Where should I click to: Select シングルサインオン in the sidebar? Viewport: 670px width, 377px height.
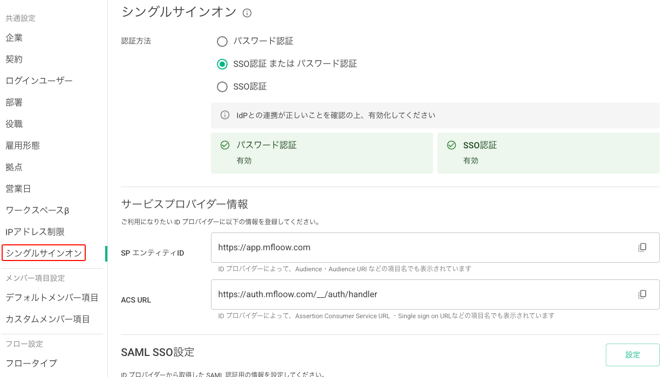click(x=44, y=253)
